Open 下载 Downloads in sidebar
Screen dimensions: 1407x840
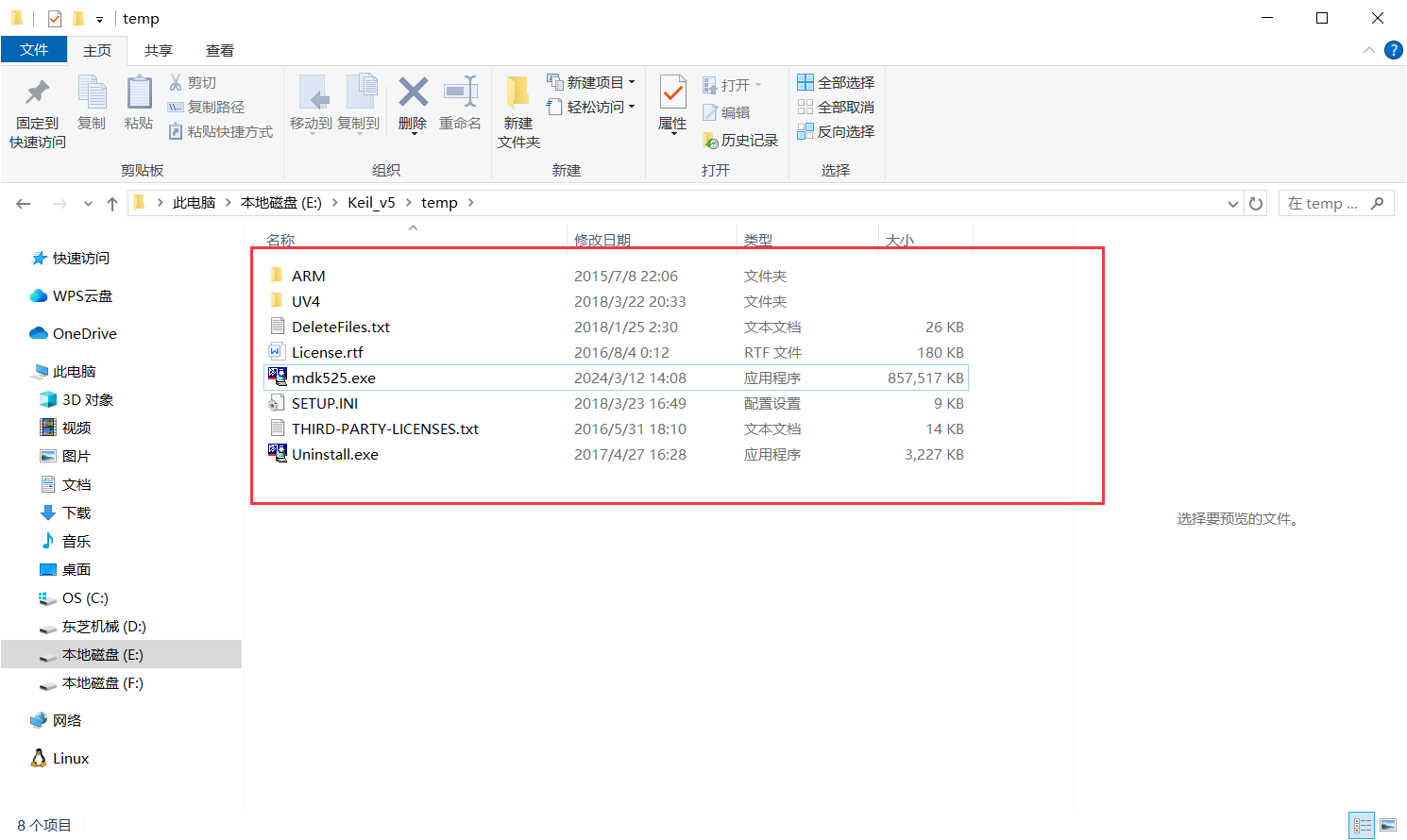65,512
